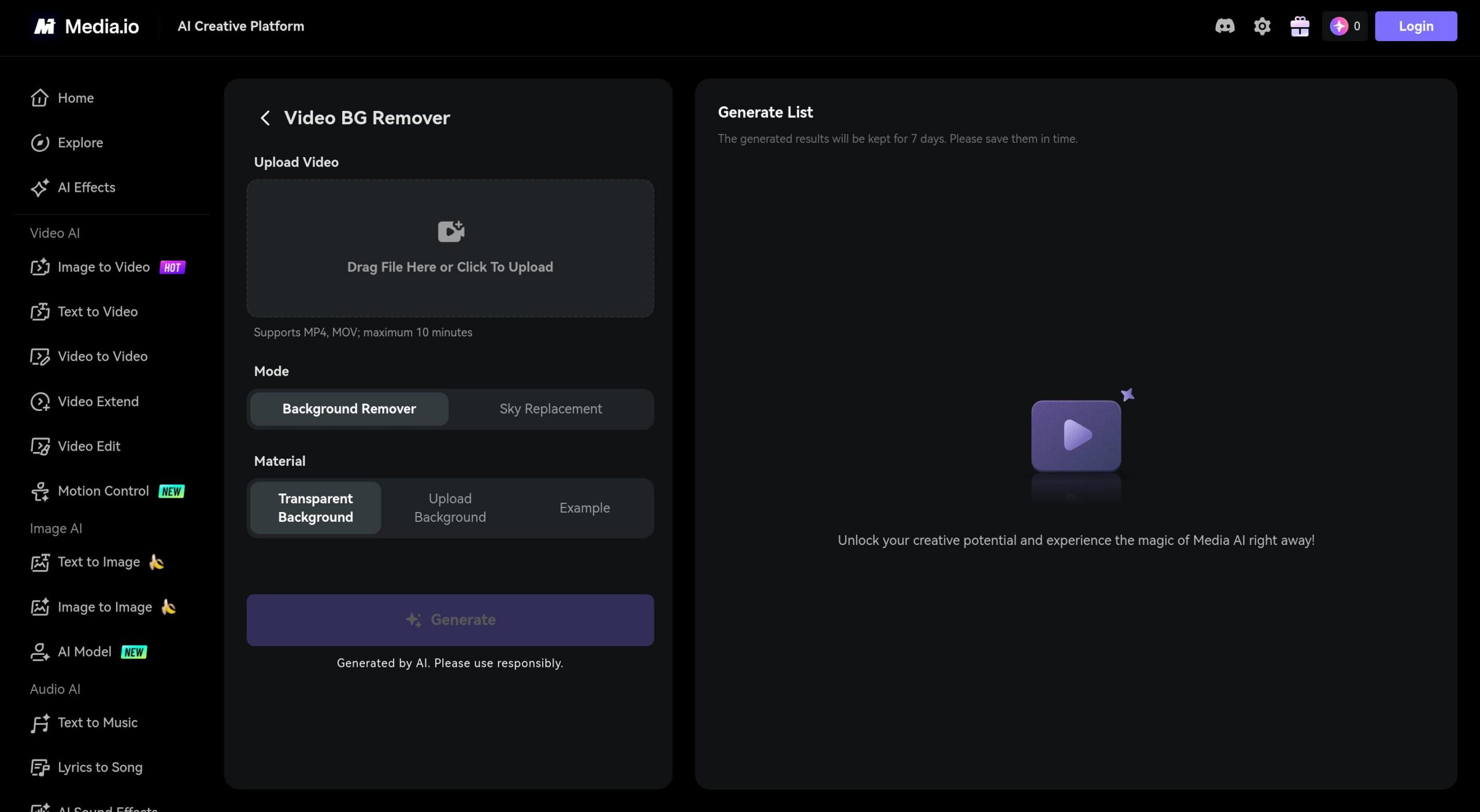This screenshot has height=812, width=1480.
Task: Open Image to Video tool
Action: click(x=103, y=267)
